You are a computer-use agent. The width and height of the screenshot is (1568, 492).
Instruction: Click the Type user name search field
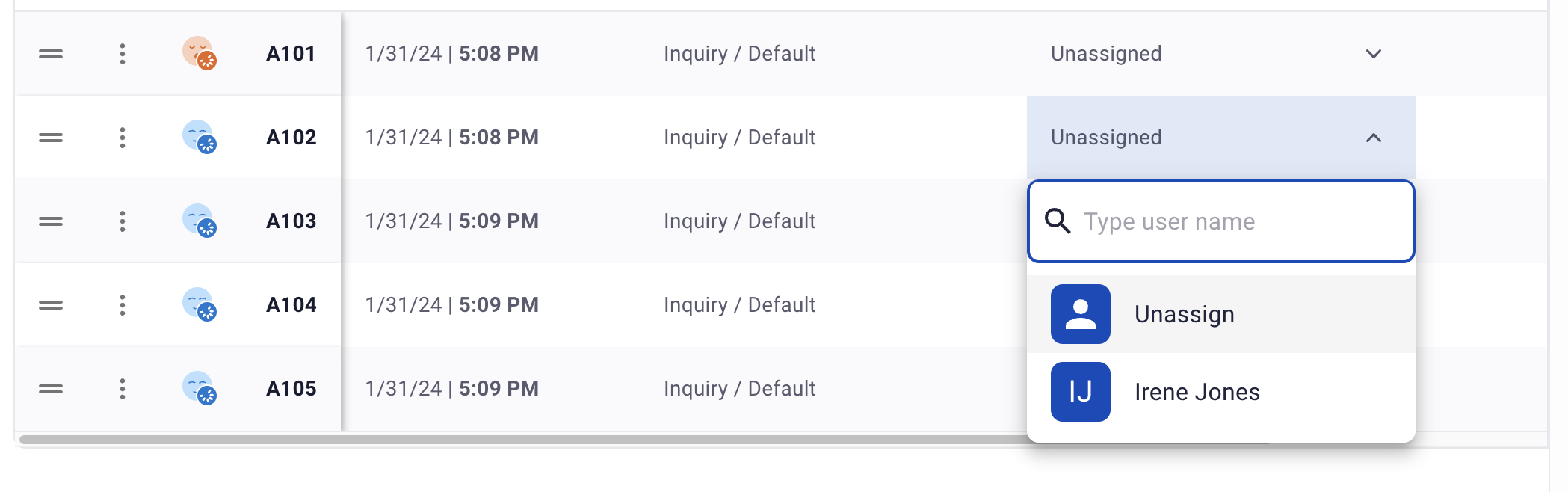[1221, 221]
